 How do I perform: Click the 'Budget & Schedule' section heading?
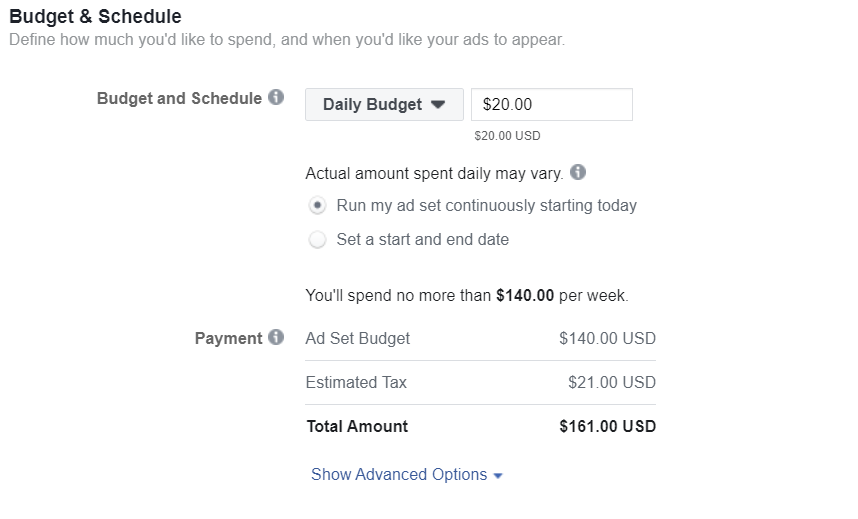tap(95, 16)
